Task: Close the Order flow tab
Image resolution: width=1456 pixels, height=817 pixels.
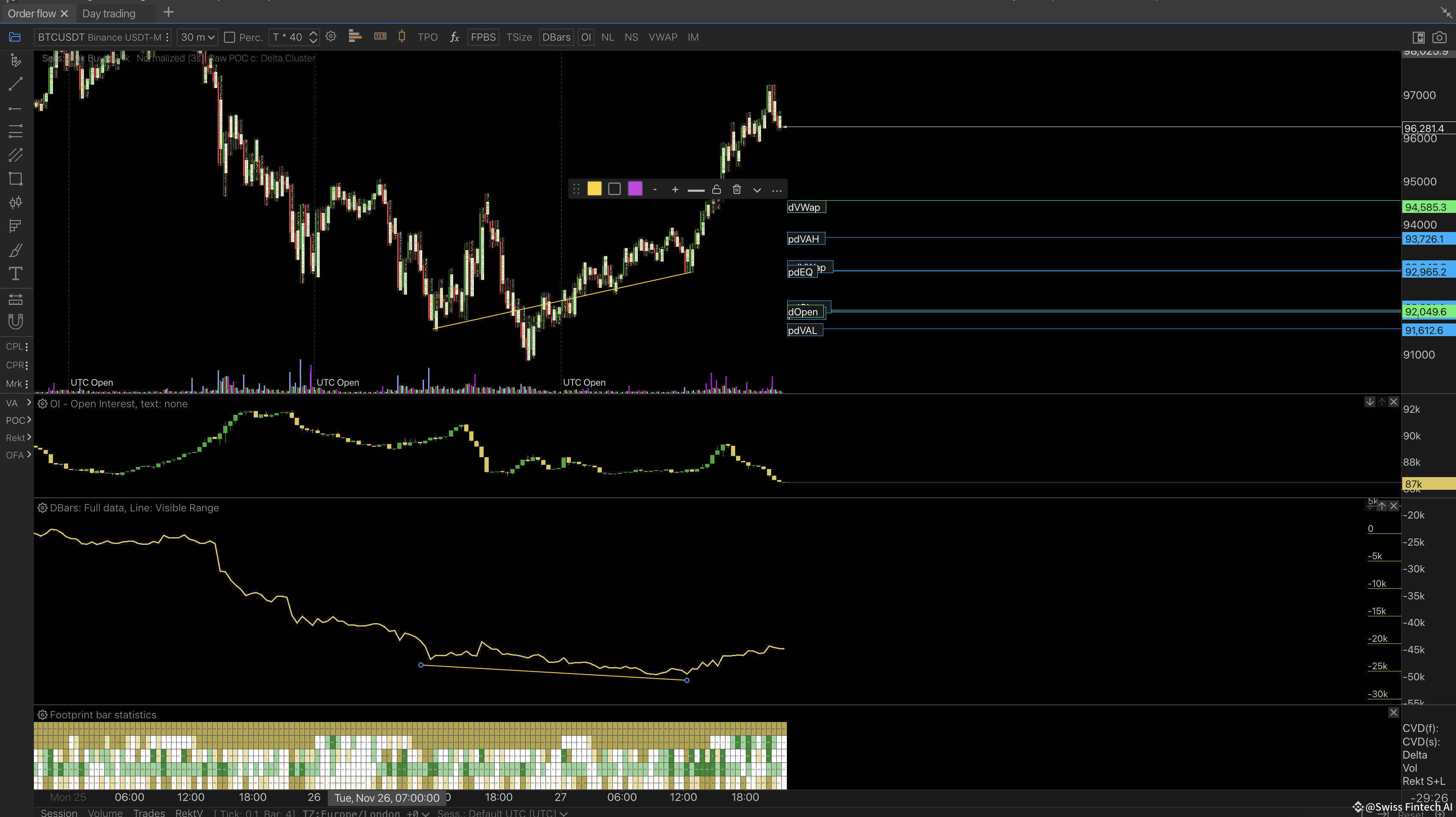Action: coord(64,14)
